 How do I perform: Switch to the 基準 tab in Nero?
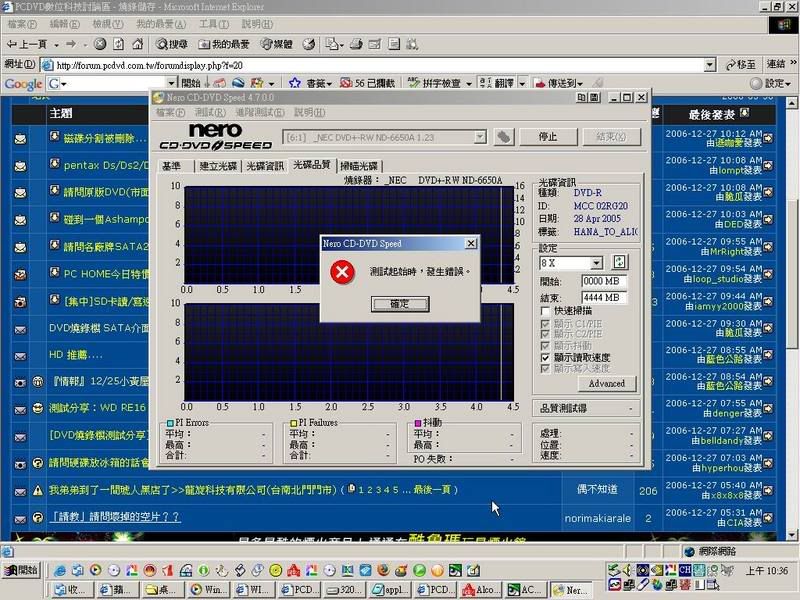click(172, 166)
